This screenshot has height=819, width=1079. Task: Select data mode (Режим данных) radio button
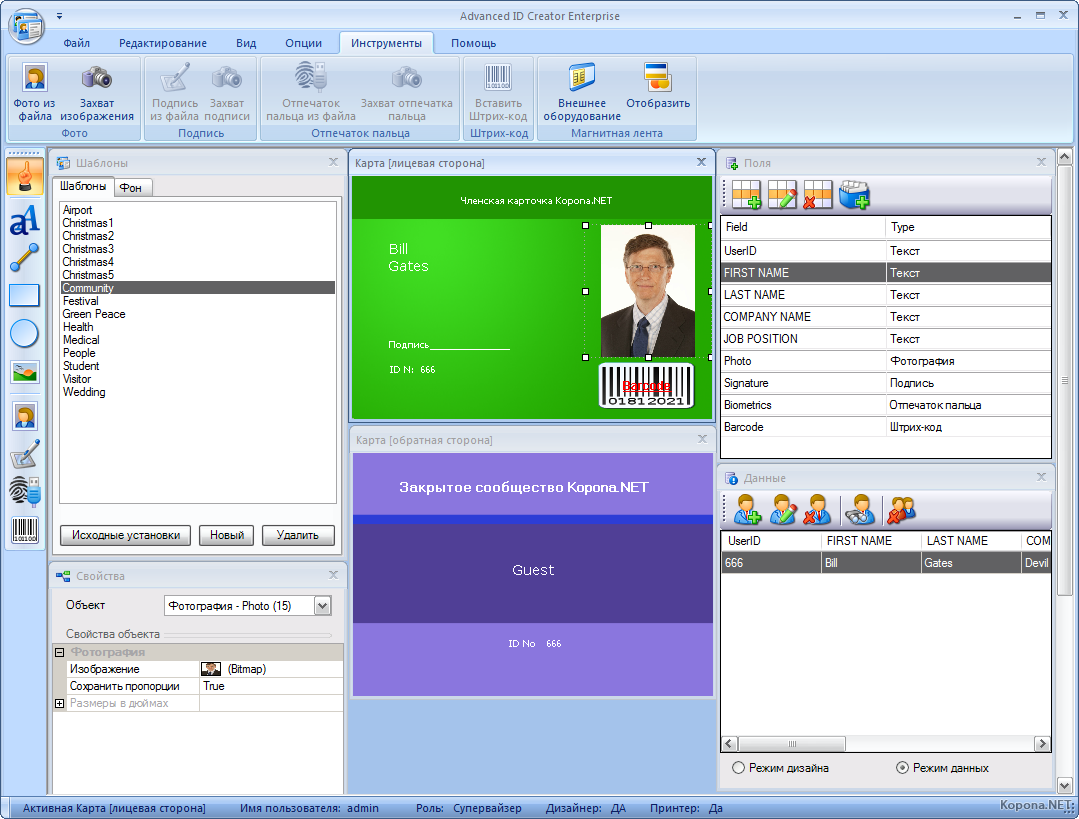(903, 768)
